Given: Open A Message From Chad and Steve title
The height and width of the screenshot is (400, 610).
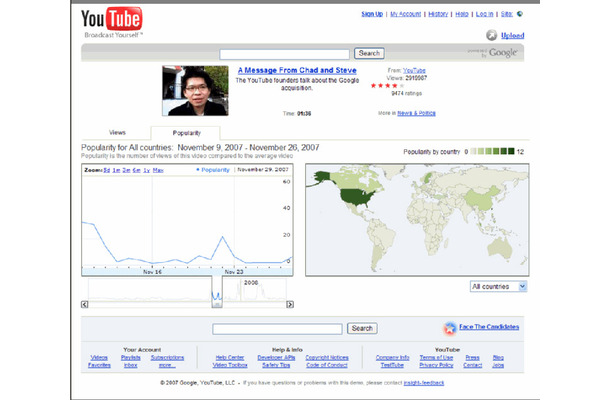Looking at the screenshot, I should (x=297, y=70).
